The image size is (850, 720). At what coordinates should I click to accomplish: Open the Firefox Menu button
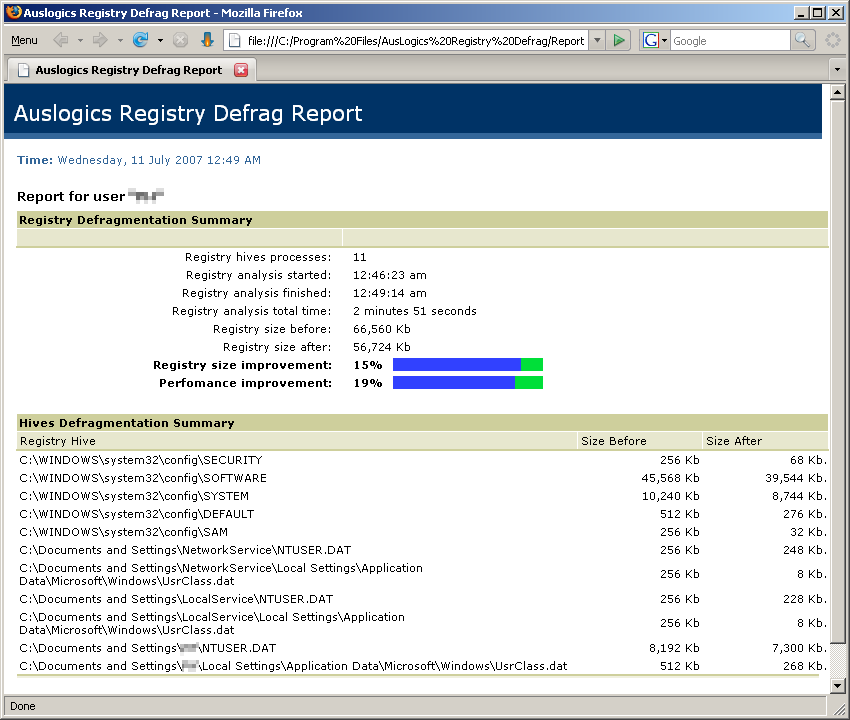coord(24,41)
